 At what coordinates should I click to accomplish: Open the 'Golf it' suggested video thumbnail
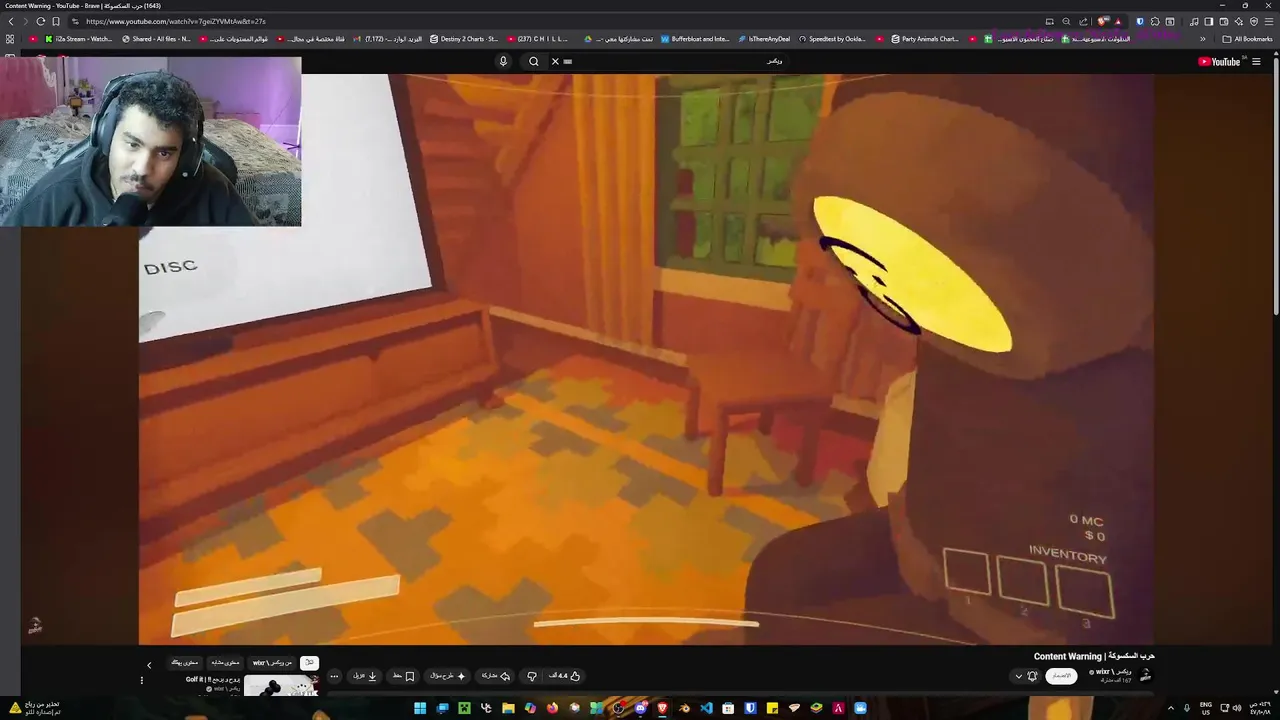(x=281, y=685)
